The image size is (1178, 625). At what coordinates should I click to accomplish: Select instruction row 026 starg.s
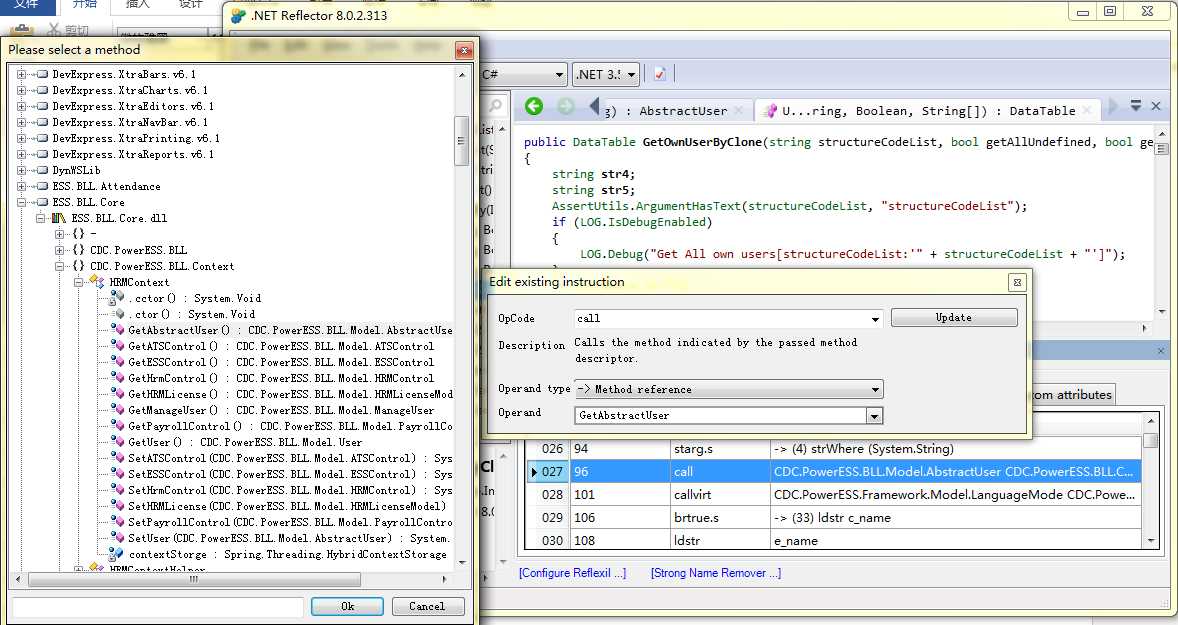834,448
